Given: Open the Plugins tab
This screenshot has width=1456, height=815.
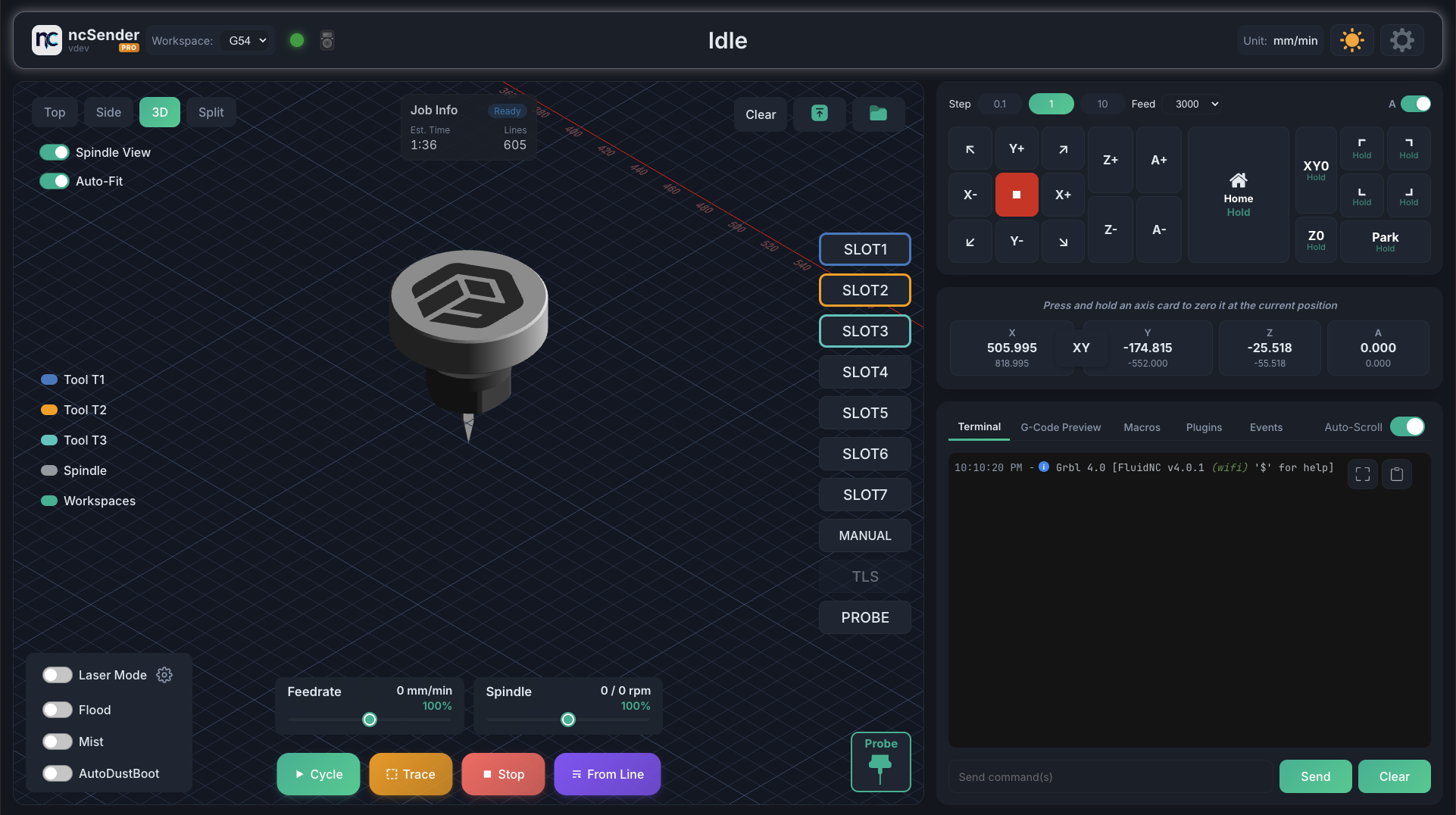Looking at the screenshot, I should pyautogui.click(x=1204, y=427).
